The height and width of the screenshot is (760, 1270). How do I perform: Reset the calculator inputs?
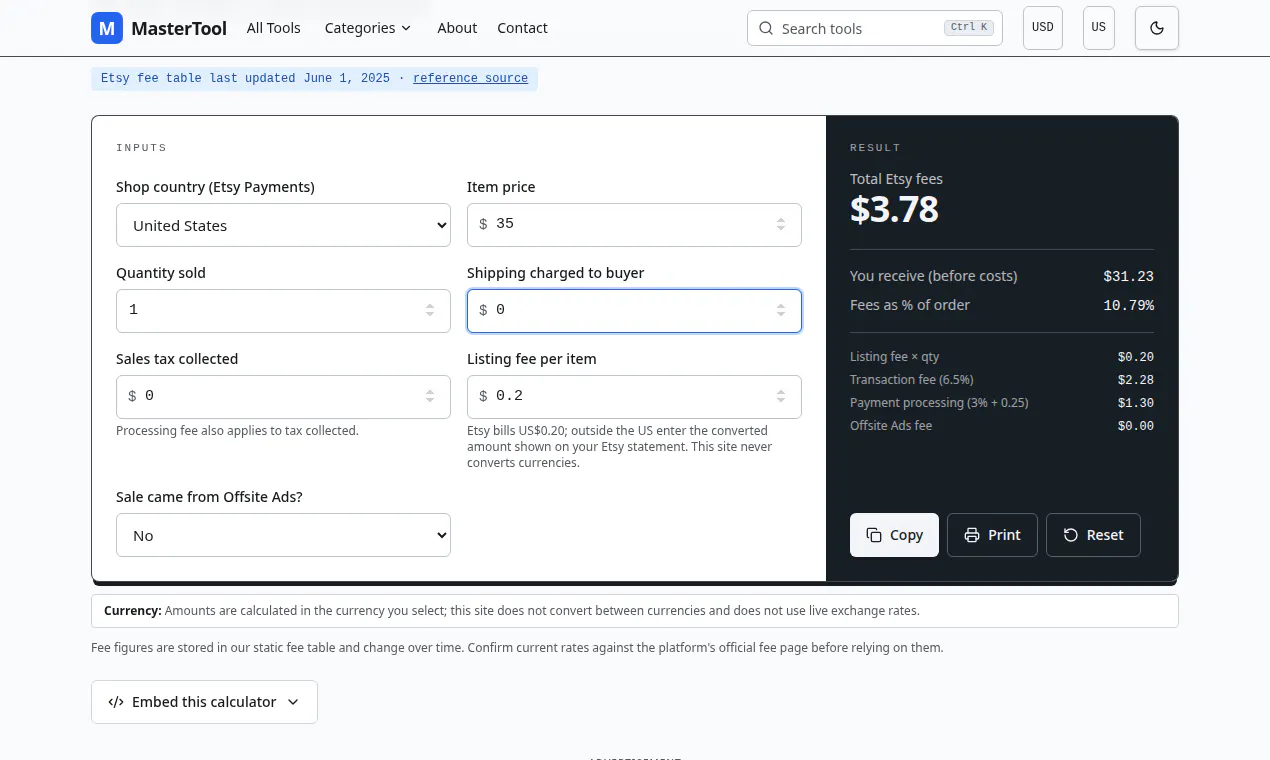(x=1093, y=535)
